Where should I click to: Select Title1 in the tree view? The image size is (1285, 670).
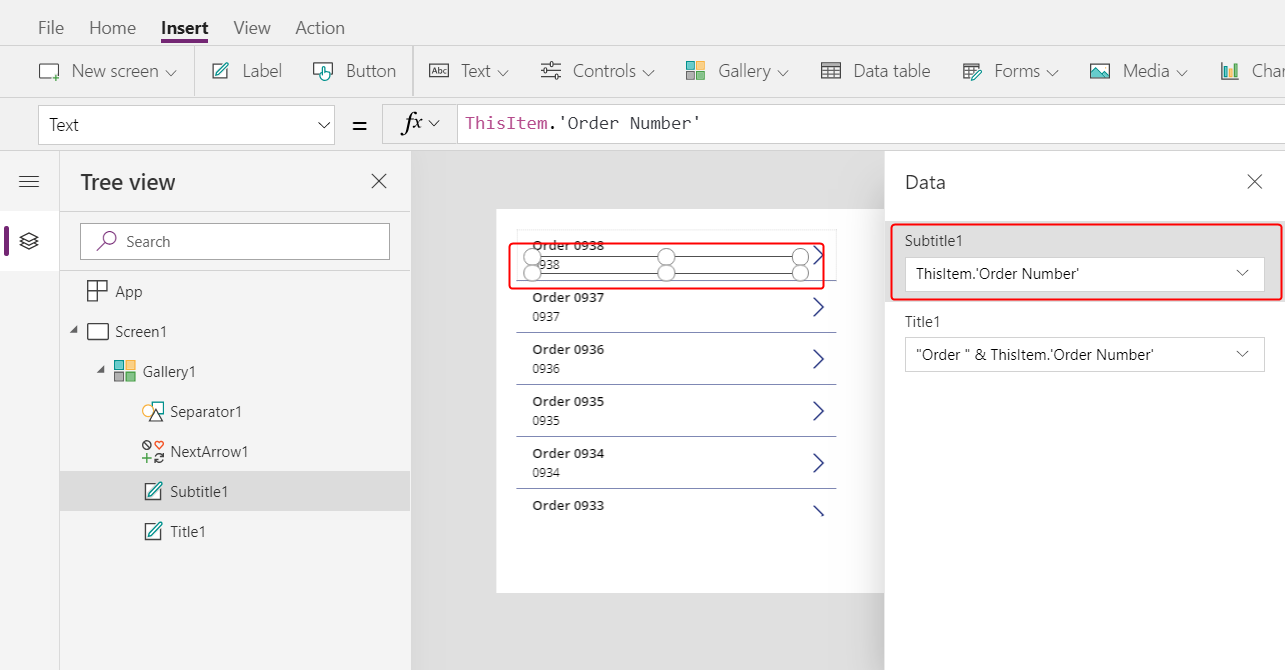coord(187,531)
